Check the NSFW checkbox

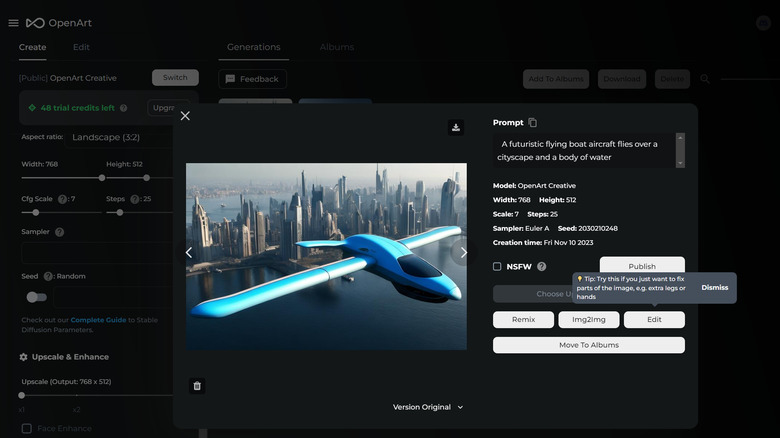tap(498, 267)
